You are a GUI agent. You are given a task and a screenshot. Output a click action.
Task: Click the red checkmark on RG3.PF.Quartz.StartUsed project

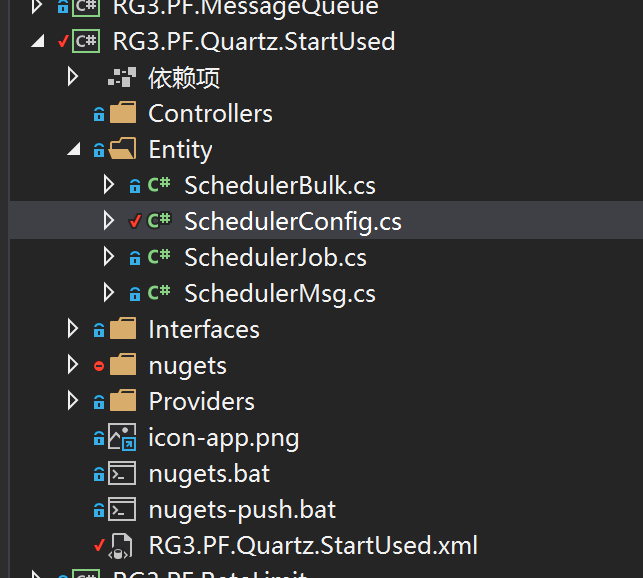pyautogui.click(x=63, y=41)
